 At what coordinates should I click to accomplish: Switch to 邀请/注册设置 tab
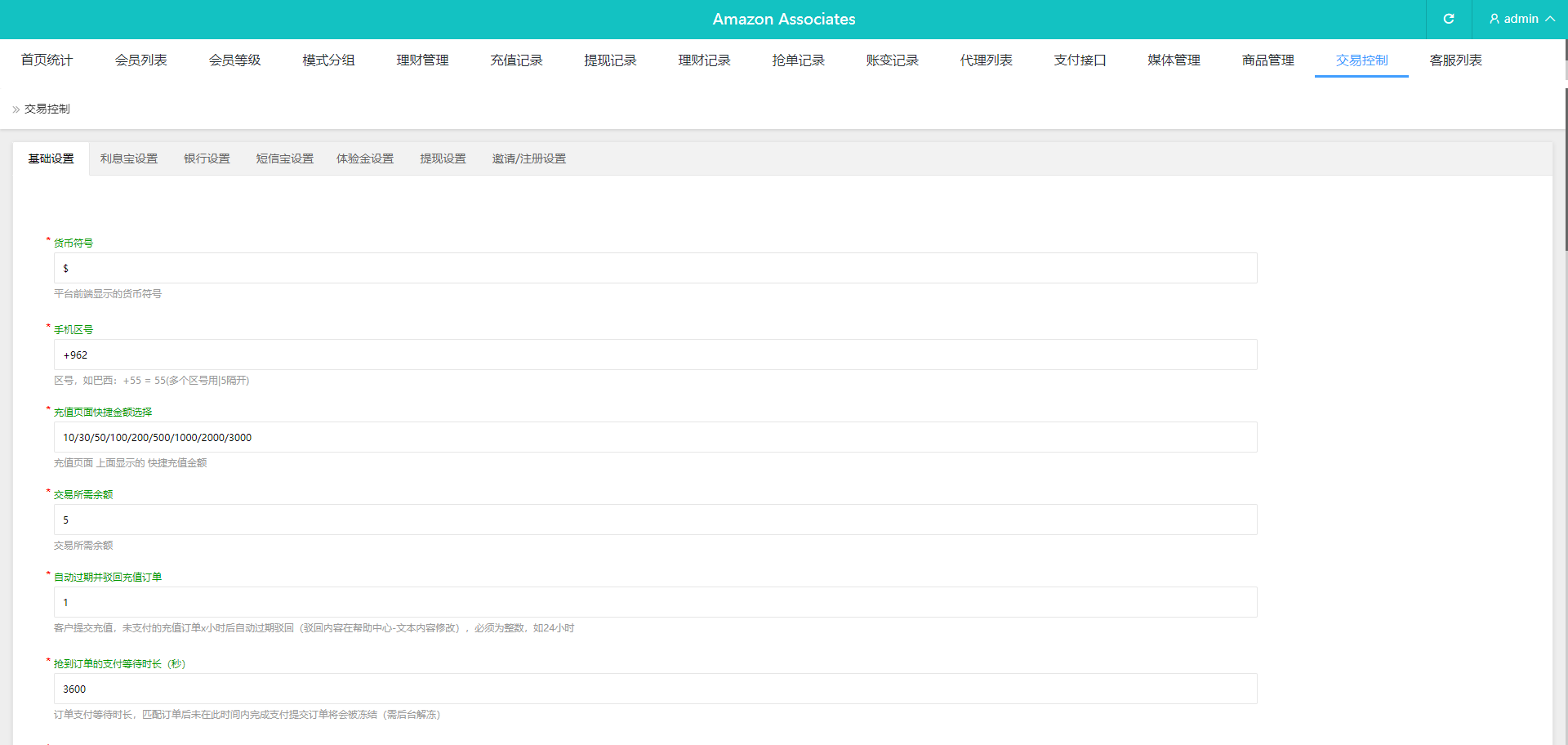[x=528, y=158]
